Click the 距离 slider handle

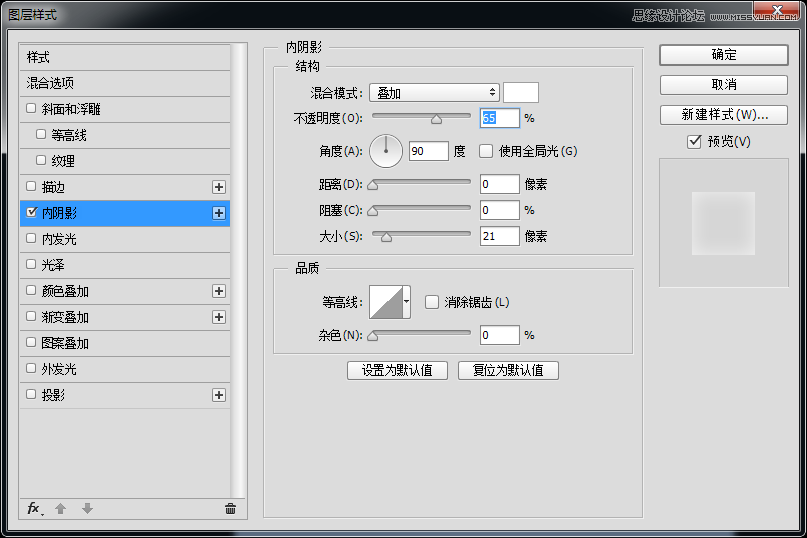tap(373, 185)
